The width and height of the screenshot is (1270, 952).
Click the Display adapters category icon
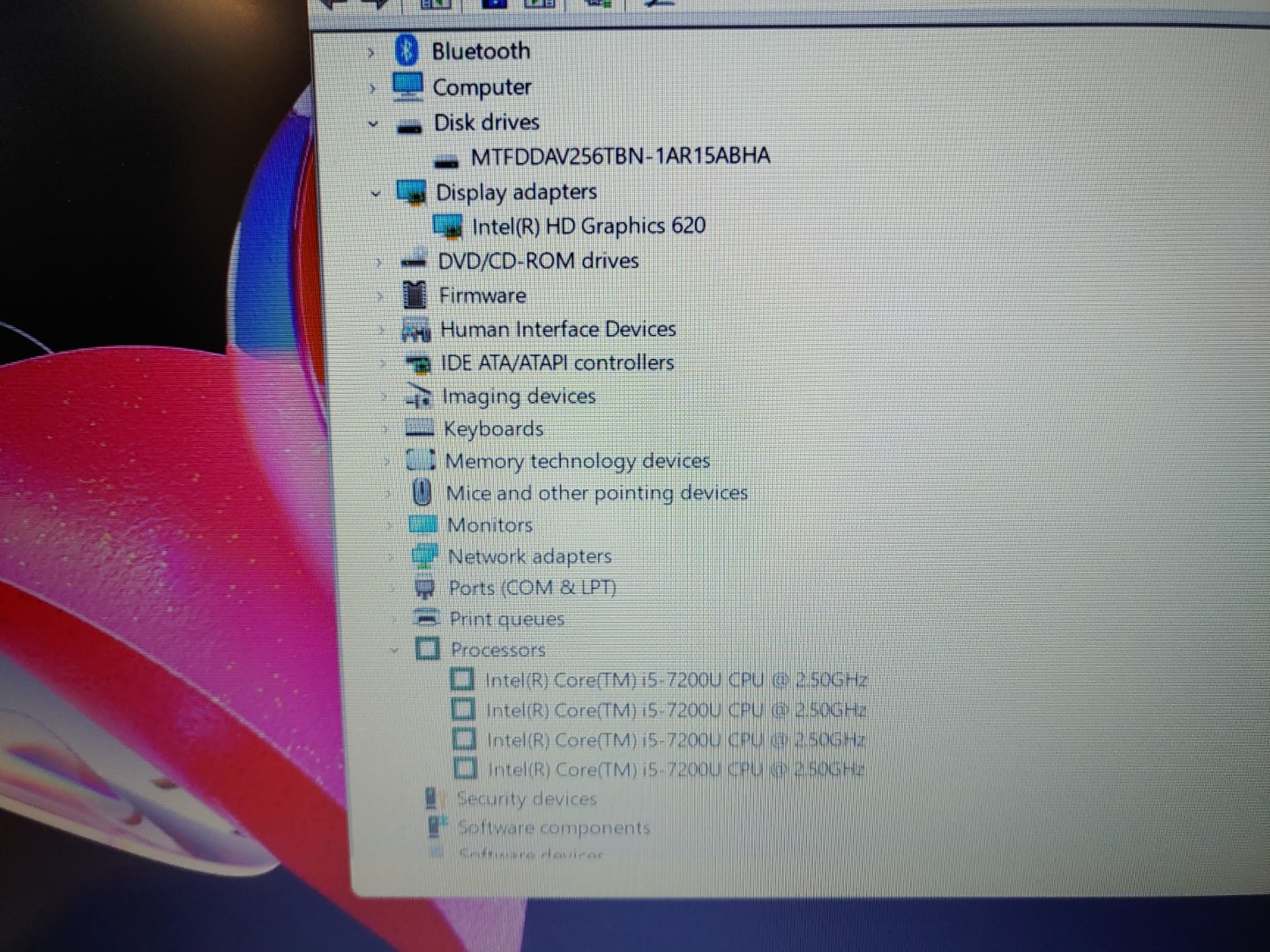click(x=411, y=192)
